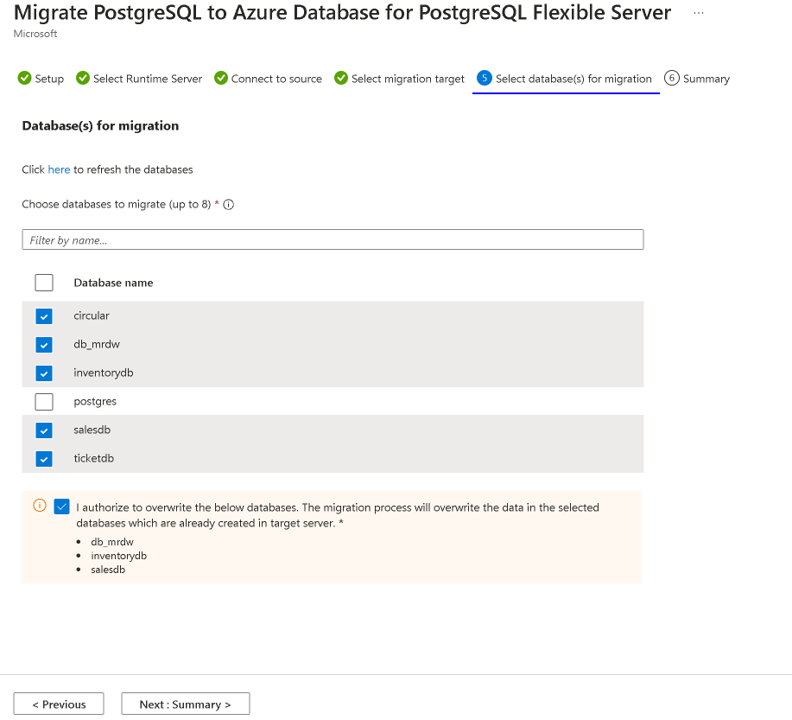Click the step 5 blue circle icon
Viewport: 792px width, 720px height.
[485, 79]
